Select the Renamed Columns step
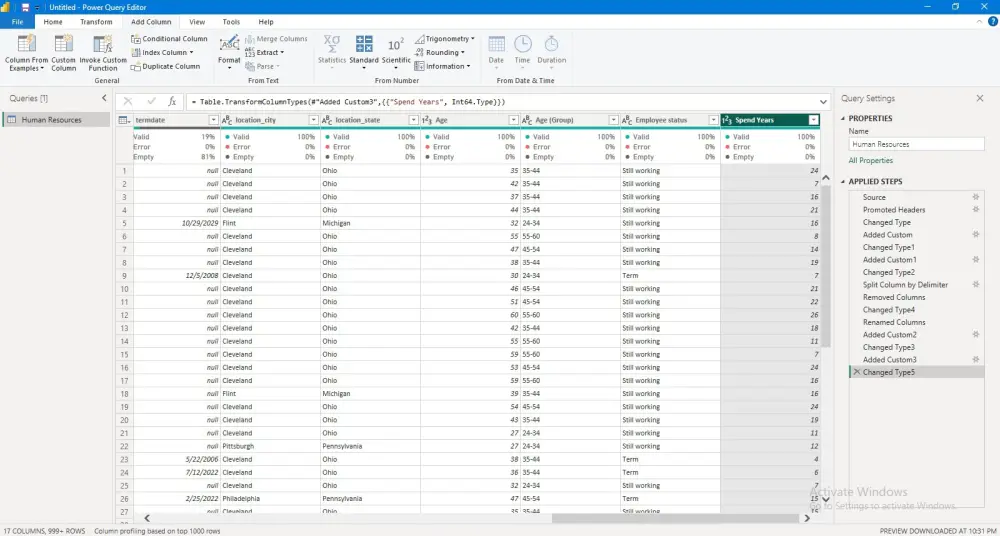The image size is (1000, 536). [893, 322]
